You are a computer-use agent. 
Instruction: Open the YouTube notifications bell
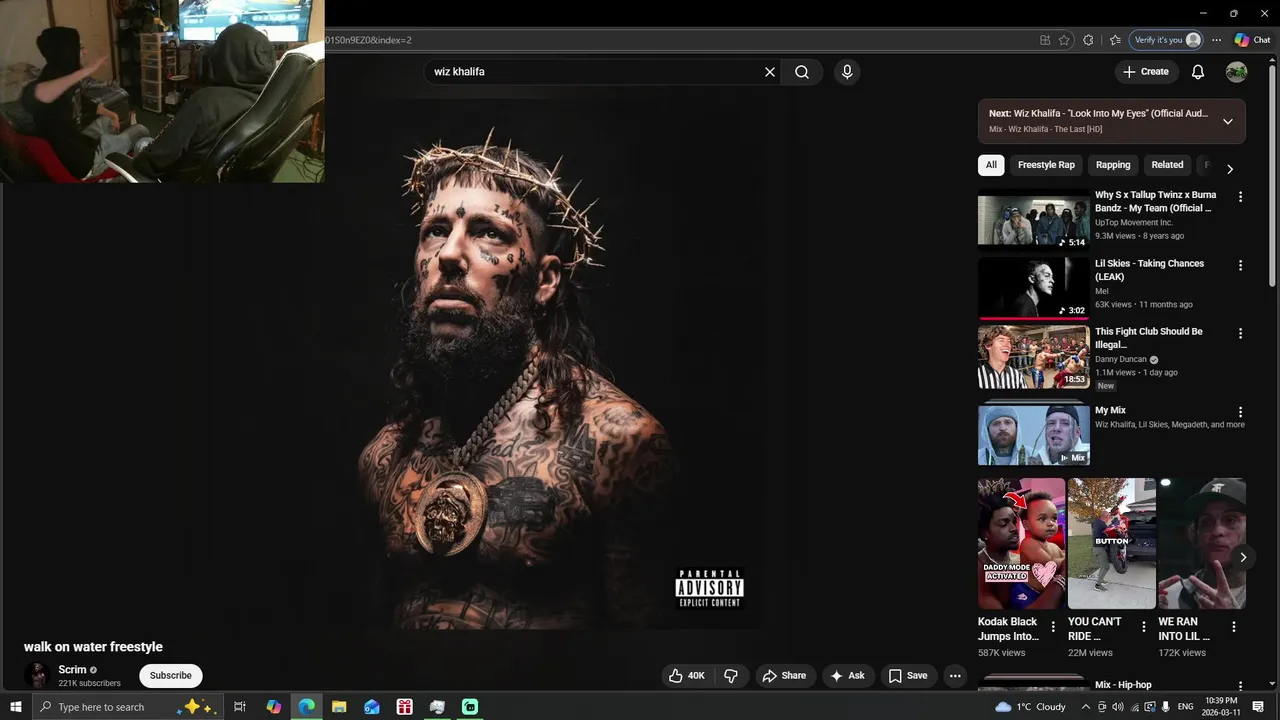(x=1198, y=72)
